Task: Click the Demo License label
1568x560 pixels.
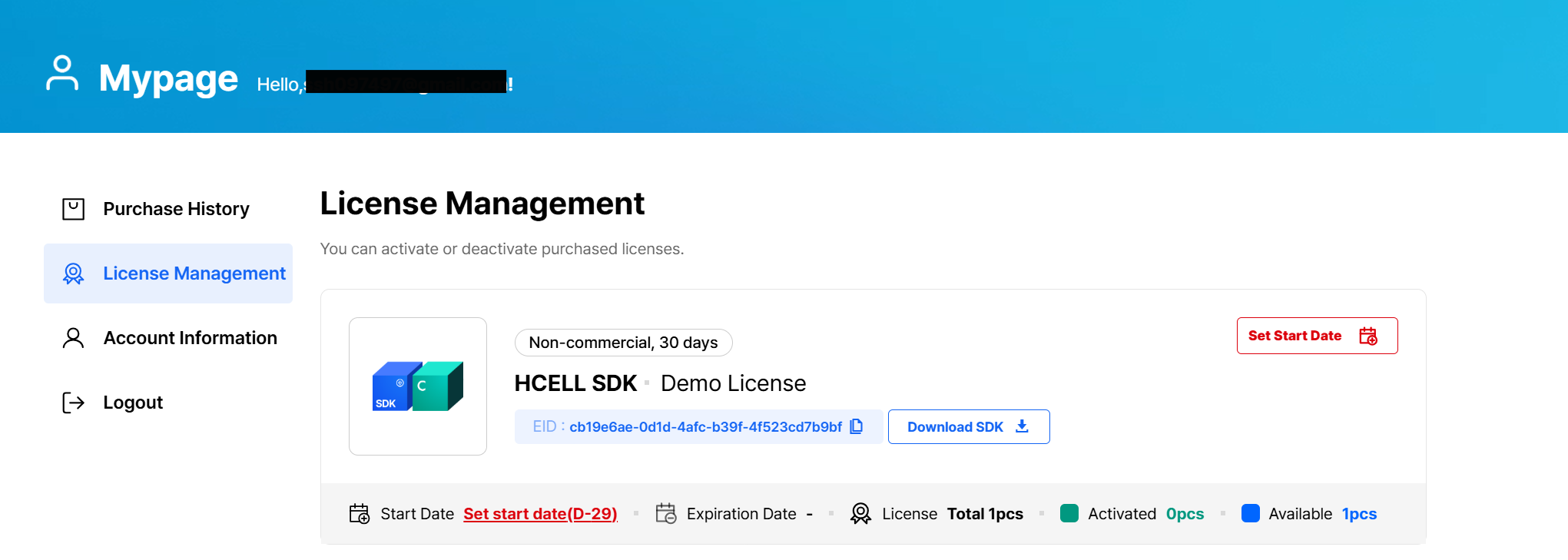Action: pyautogui.click(x=733, y=383)
